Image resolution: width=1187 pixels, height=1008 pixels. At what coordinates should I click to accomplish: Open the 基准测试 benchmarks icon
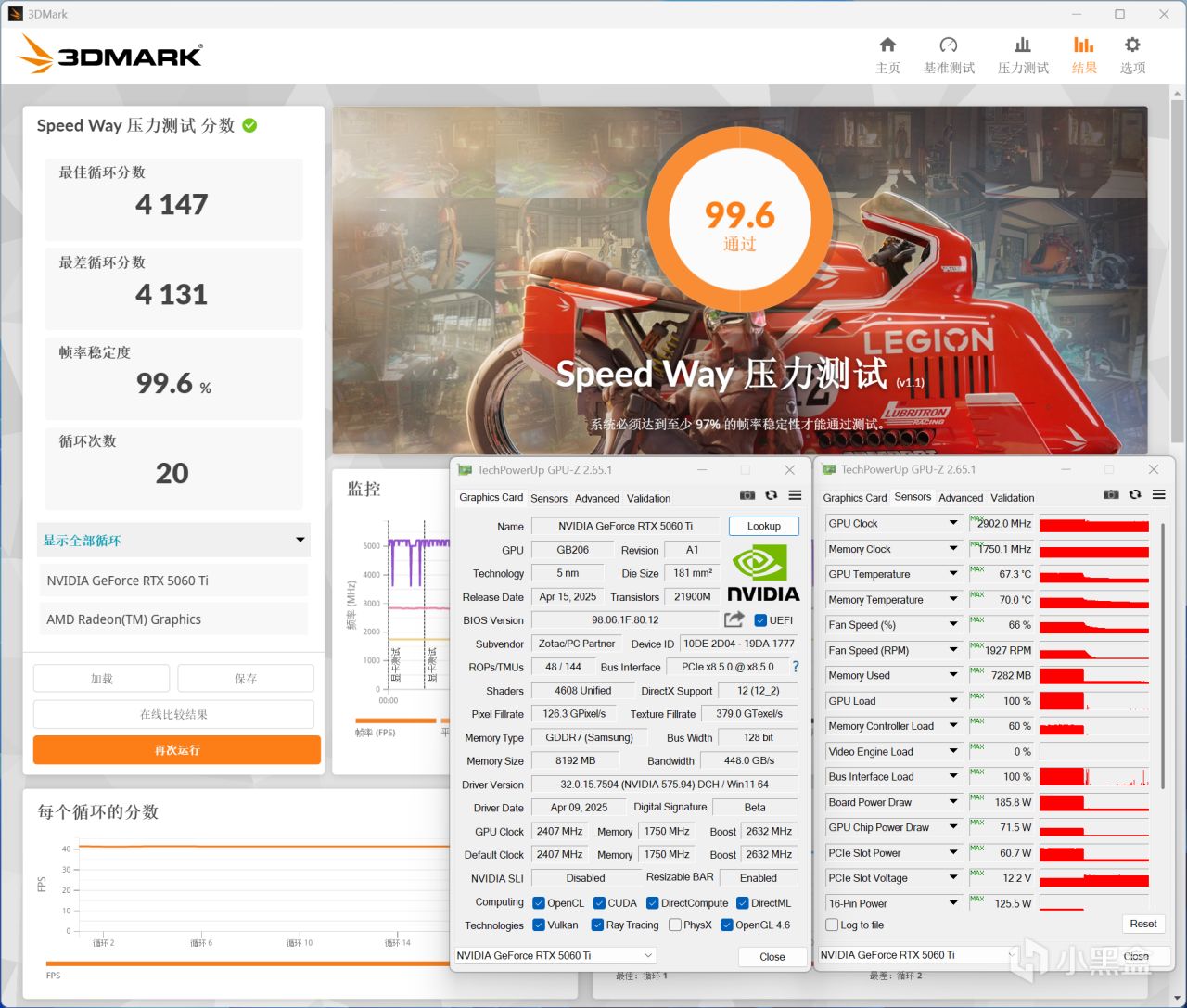pyautogui.click(x=948, y=45)
